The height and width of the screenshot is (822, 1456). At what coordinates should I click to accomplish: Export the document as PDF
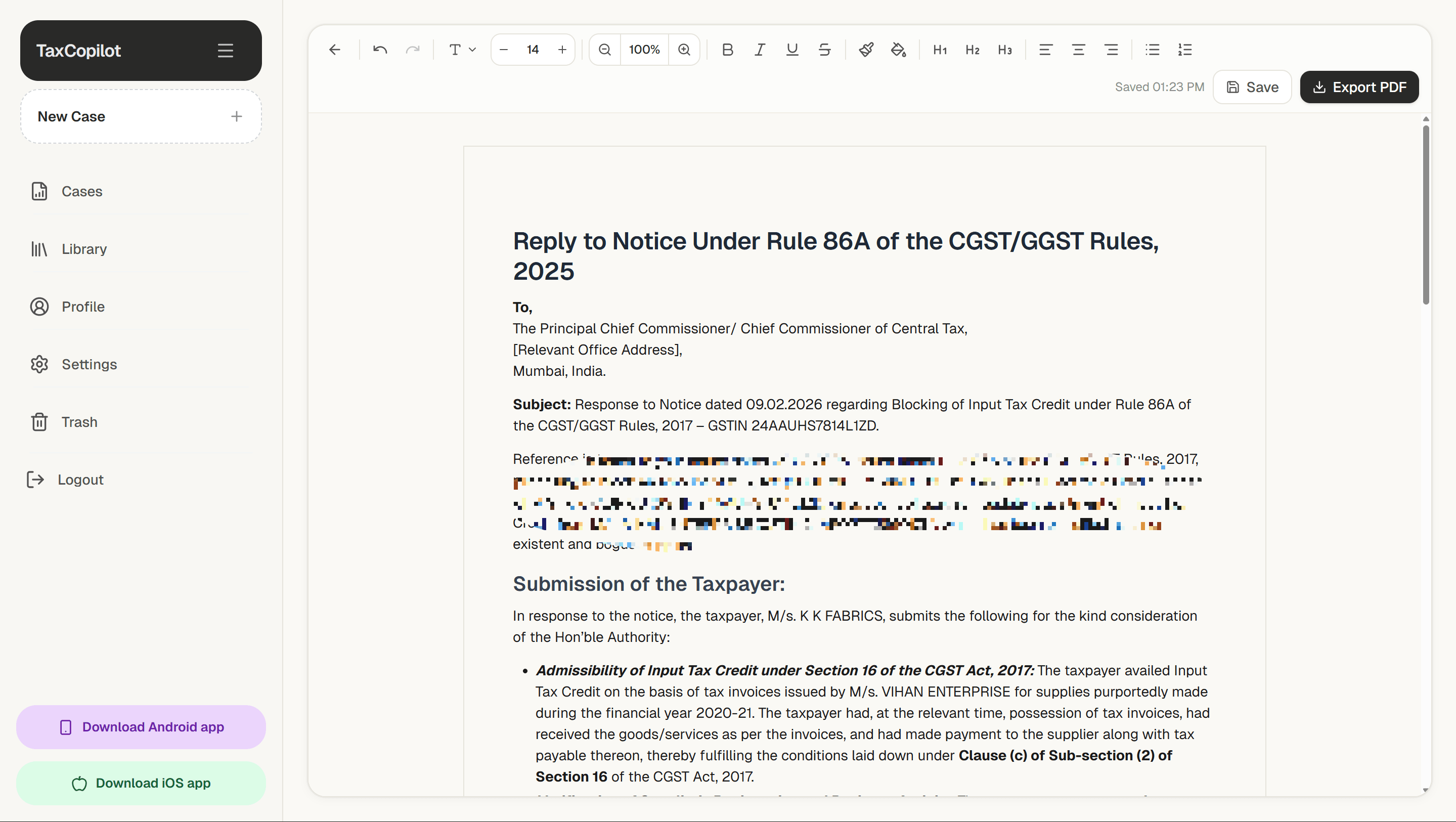[x=1359, y=87]
